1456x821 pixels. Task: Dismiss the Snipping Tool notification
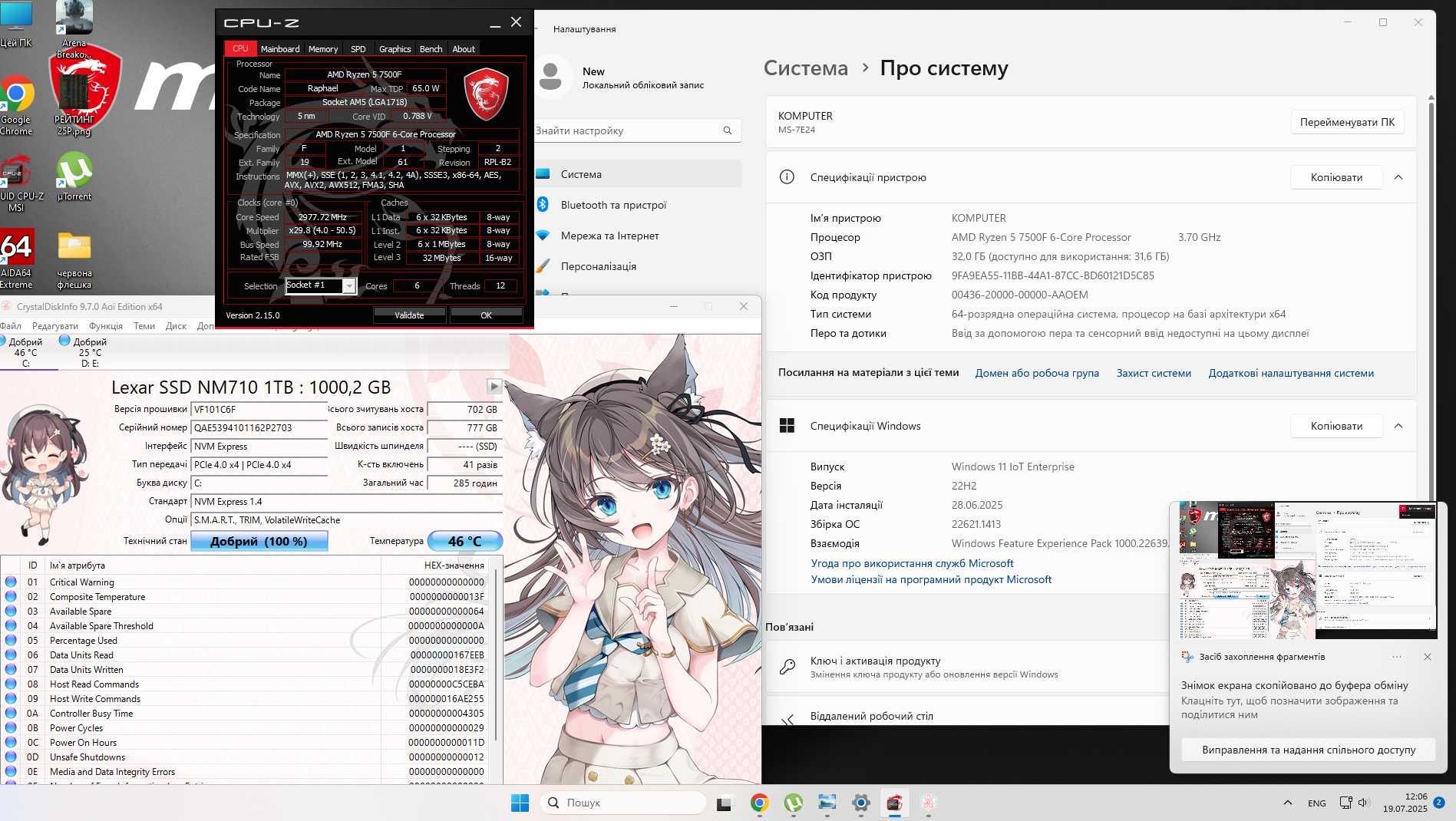(x=1427, y=657)
